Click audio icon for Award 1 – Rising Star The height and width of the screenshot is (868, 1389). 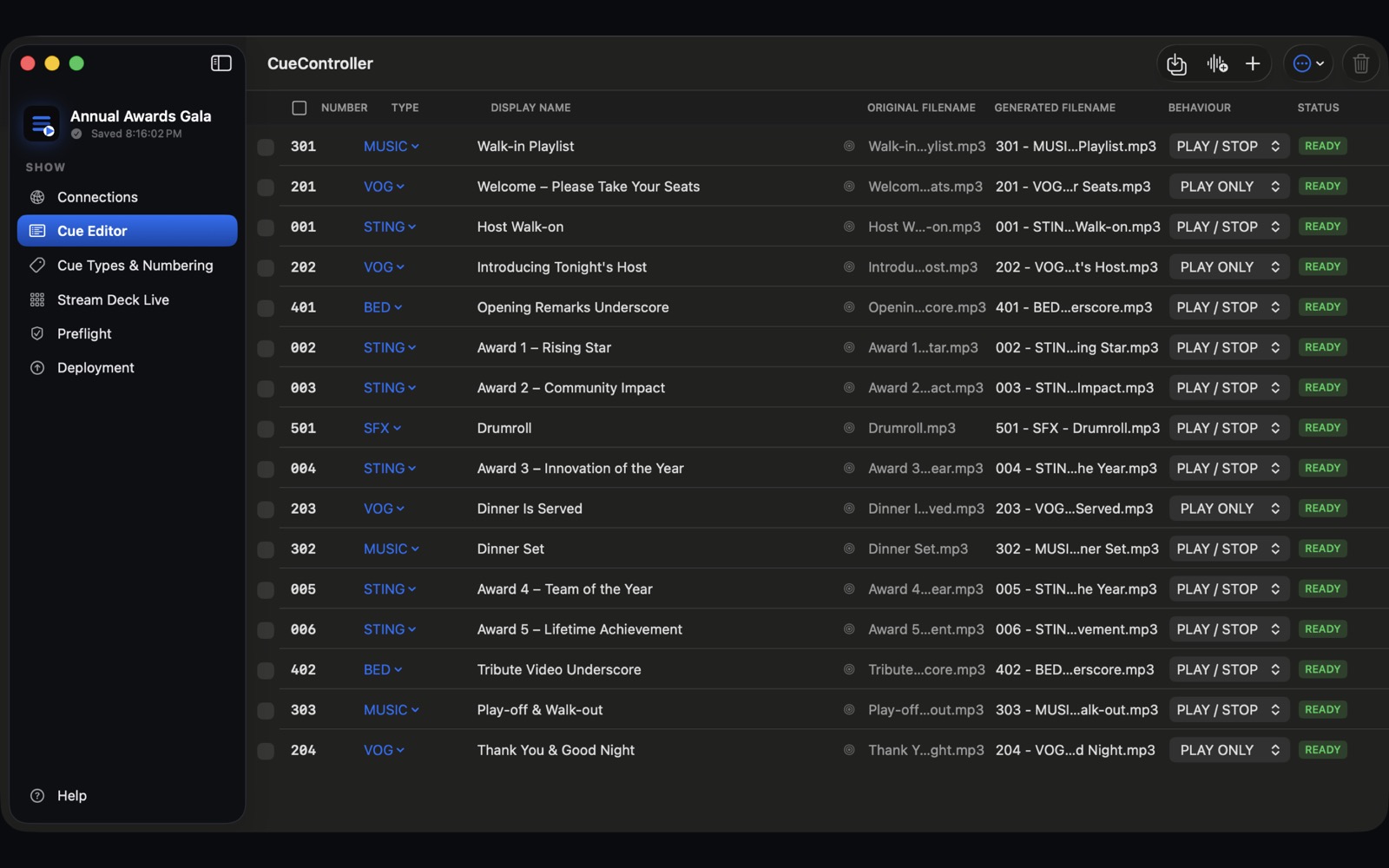click(x=849, y=347)
